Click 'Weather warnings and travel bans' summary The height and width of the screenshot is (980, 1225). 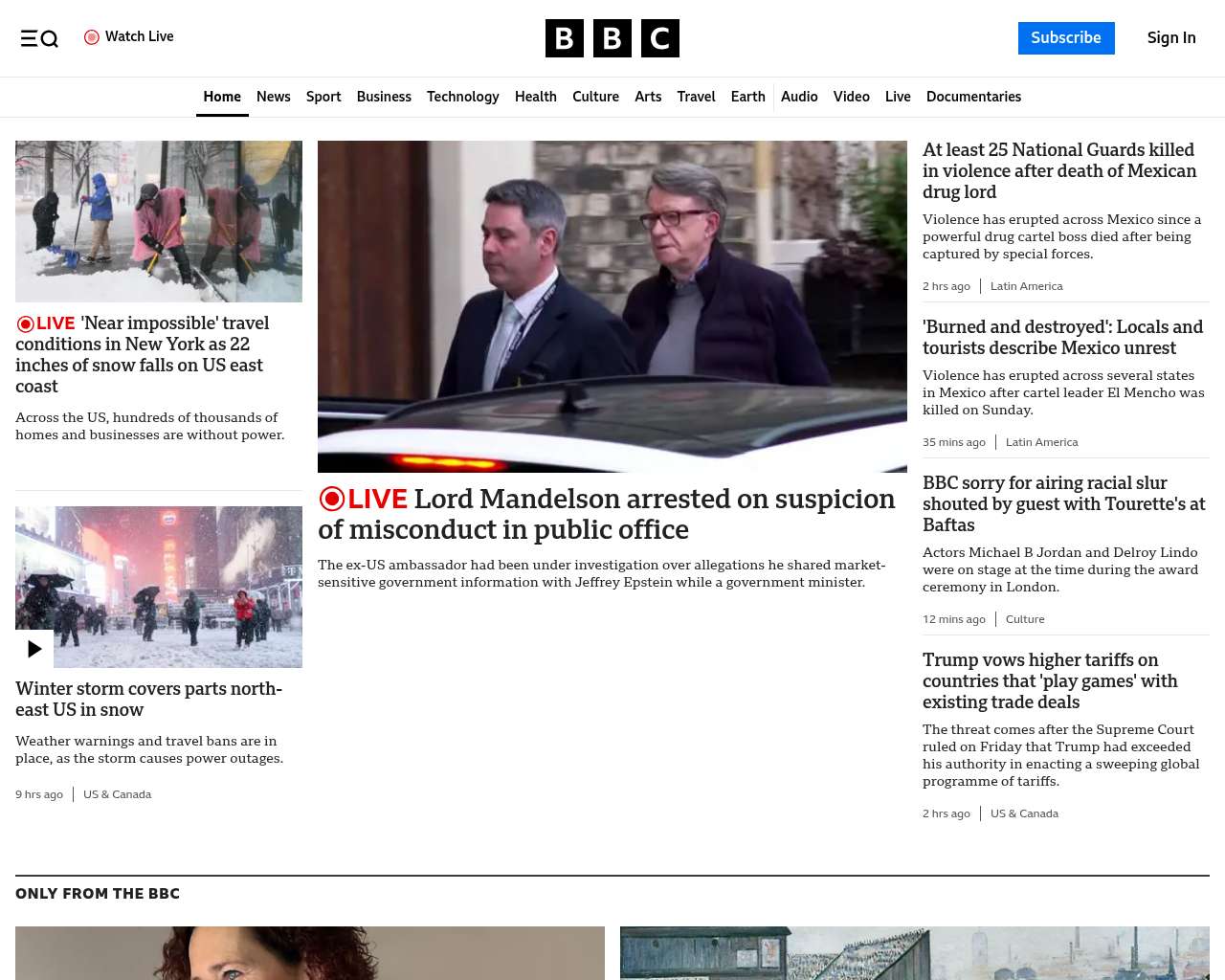pyautogui.click(x=149, y=749)
